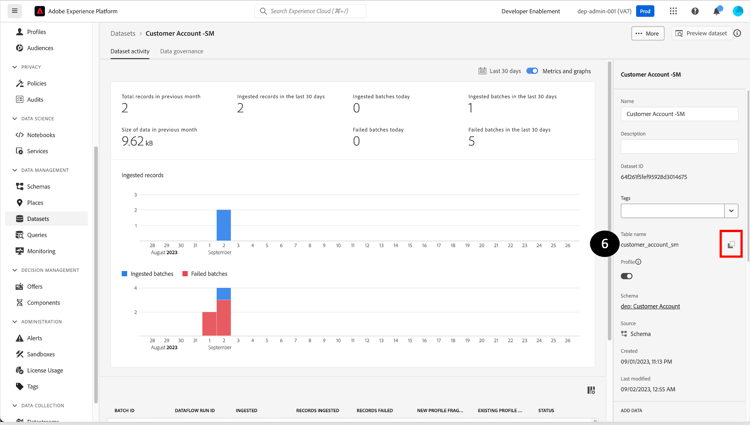This screenshot has width=750, height=425.
Task: Click the Preview dataset button
Action: coord(701,33)
